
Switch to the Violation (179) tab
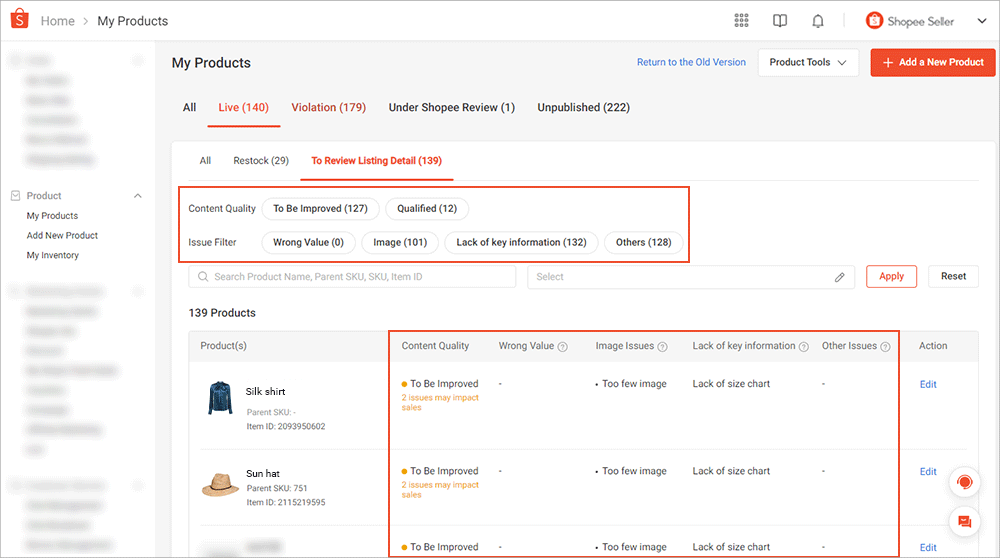[328, 108]
